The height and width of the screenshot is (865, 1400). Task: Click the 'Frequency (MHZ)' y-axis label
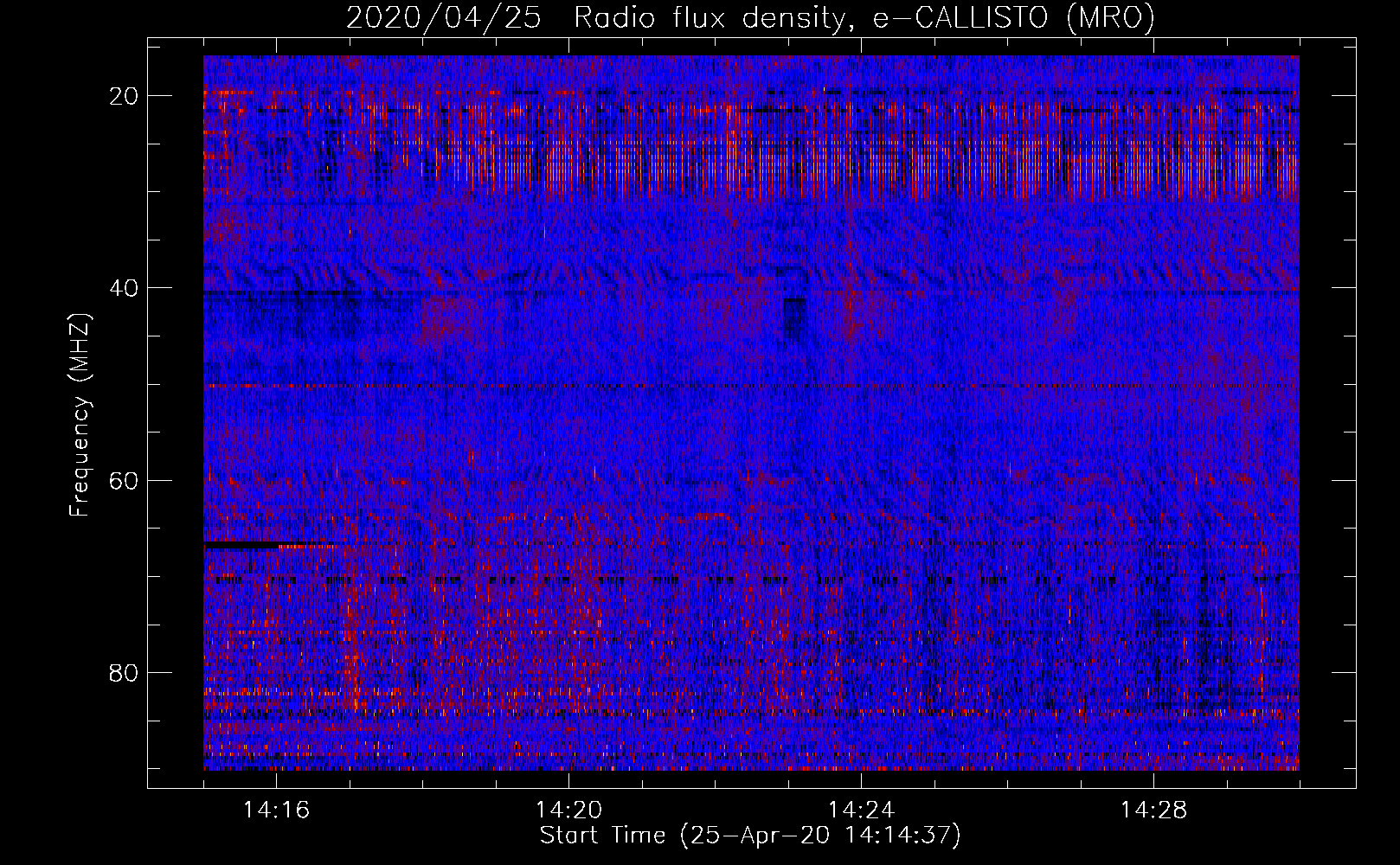pyautogui.click(x=80, y=415)
